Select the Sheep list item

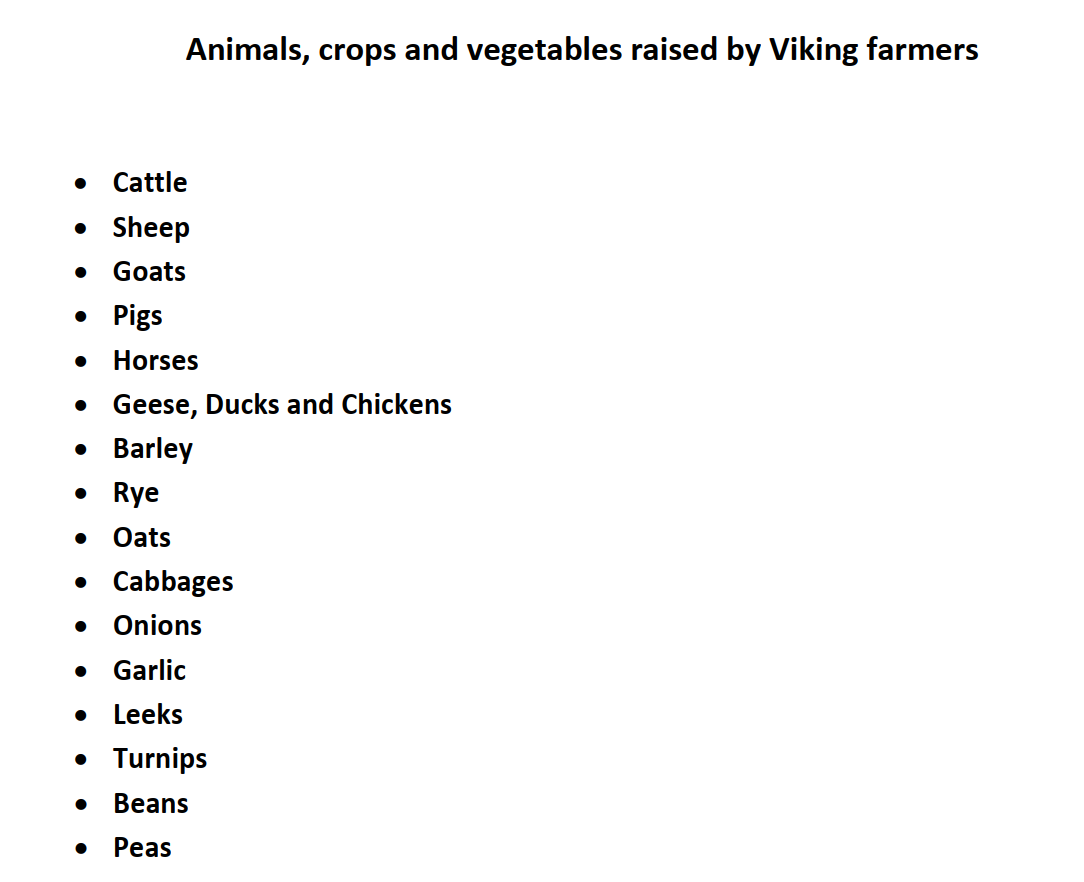click(151, 228)
